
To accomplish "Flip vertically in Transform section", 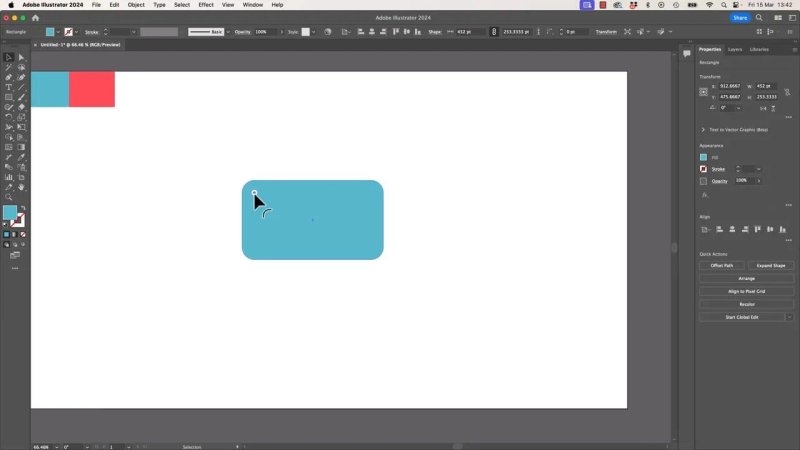I will point(773,108).
